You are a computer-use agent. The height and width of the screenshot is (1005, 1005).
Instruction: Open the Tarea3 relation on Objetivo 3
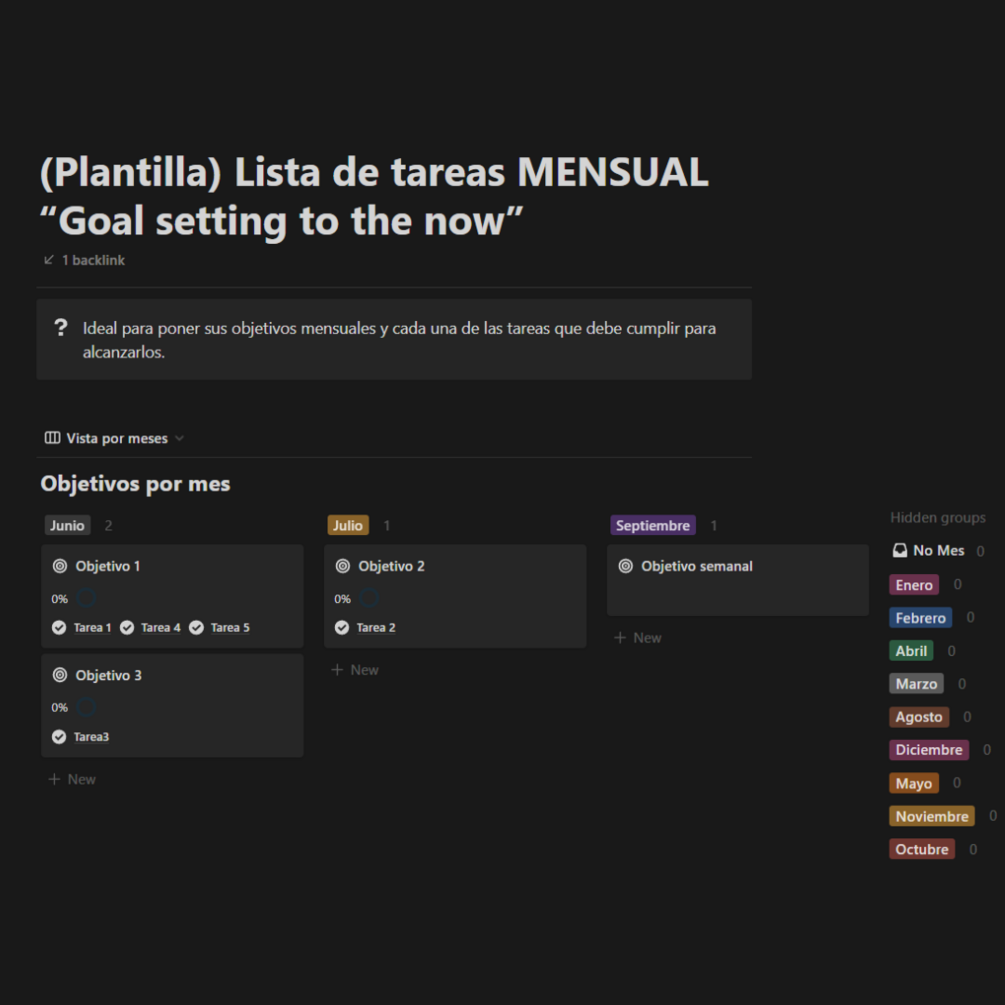coord(91,737)
